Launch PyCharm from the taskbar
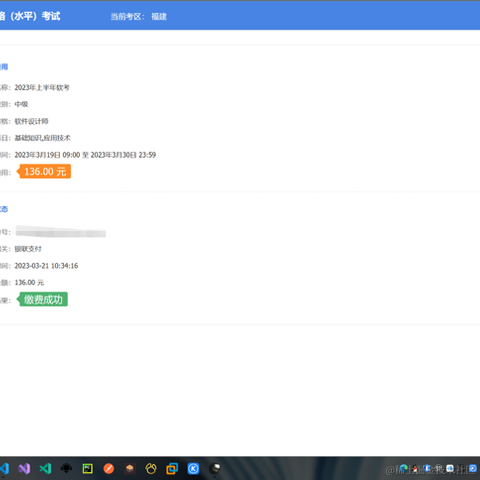 click(x=88, y=469)
